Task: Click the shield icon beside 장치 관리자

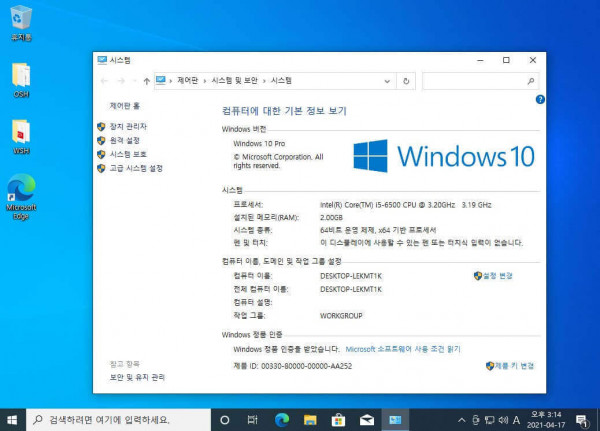Action: (101, 126)
